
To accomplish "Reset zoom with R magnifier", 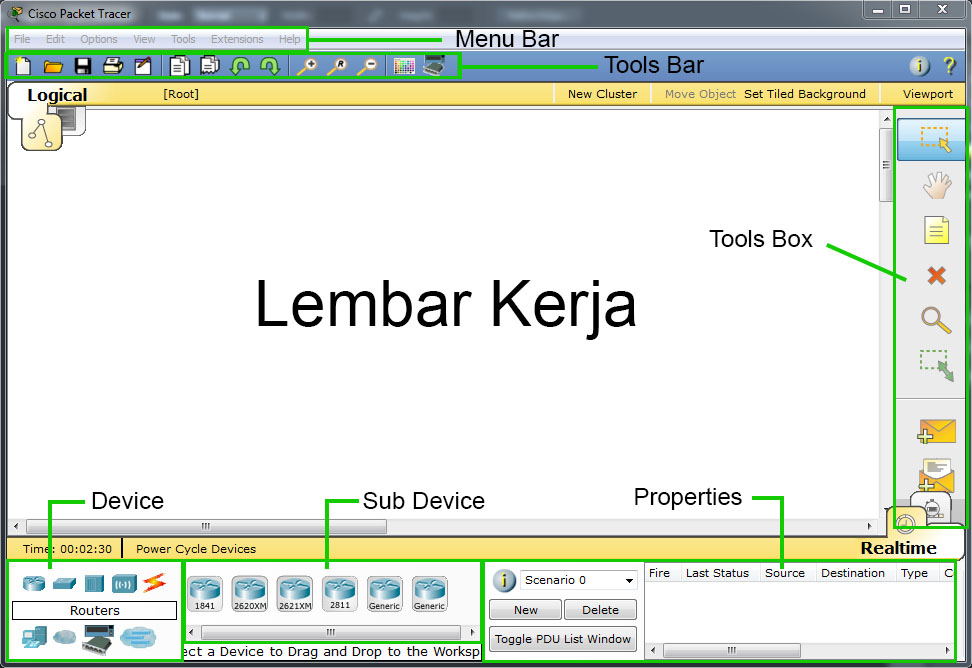I will 337,66.
